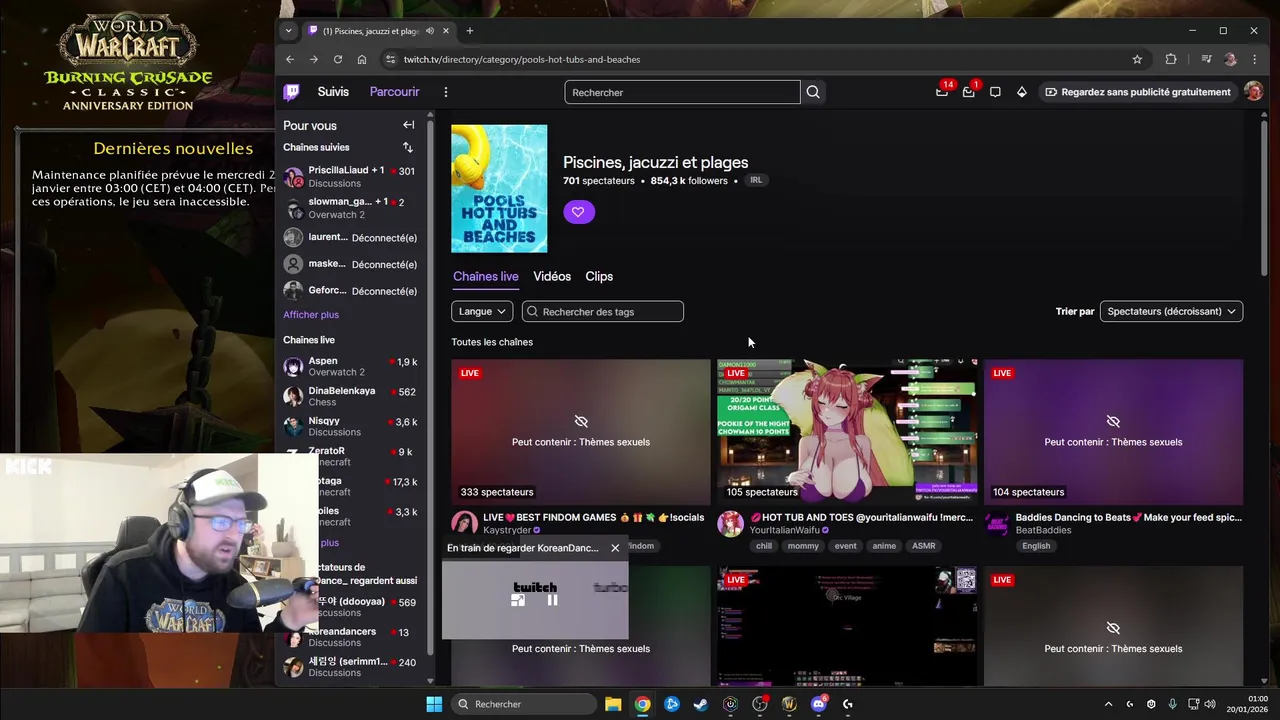Open the Langue filter dropdown
Screen dimensions: 1280x720
pyautogui.click(x=482, y=312)
